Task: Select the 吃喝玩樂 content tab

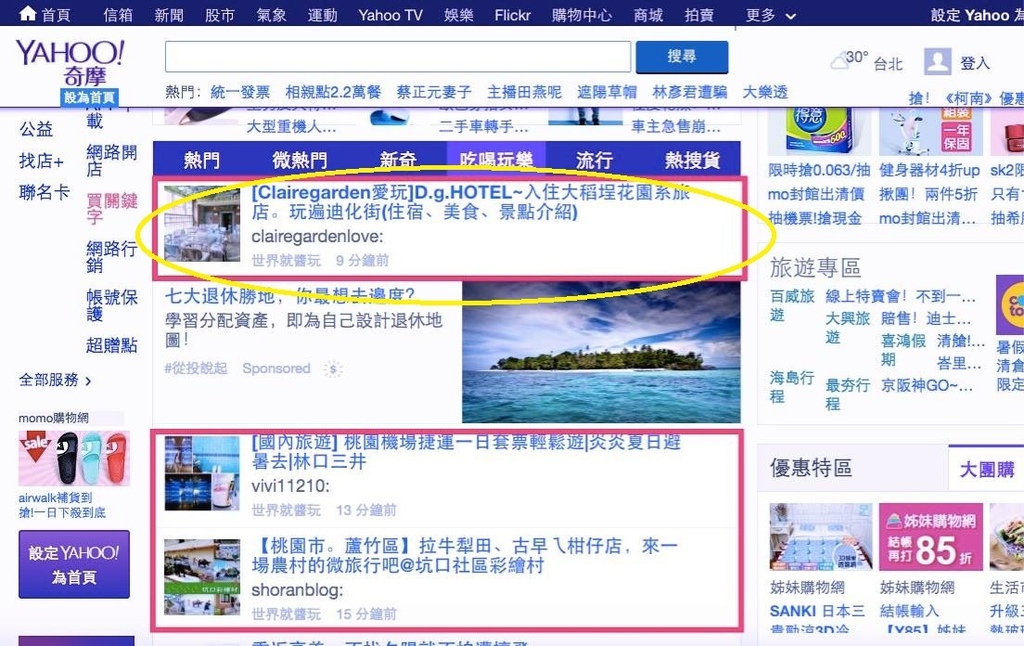Action: [x=496, y=159]
